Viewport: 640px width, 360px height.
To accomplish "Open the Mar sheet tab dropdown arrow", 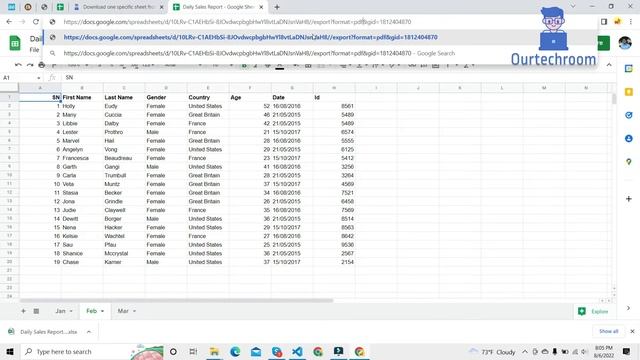I will (134, 311).
